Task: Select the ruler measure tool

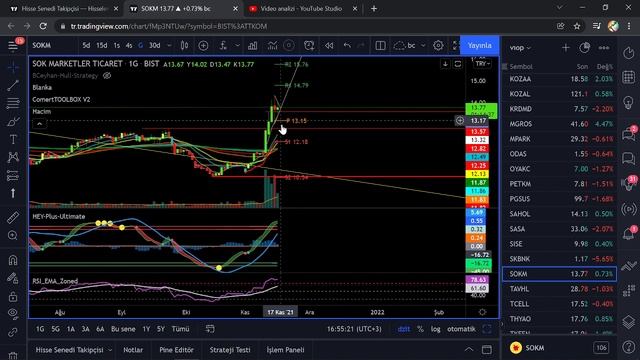Action: 13,218
